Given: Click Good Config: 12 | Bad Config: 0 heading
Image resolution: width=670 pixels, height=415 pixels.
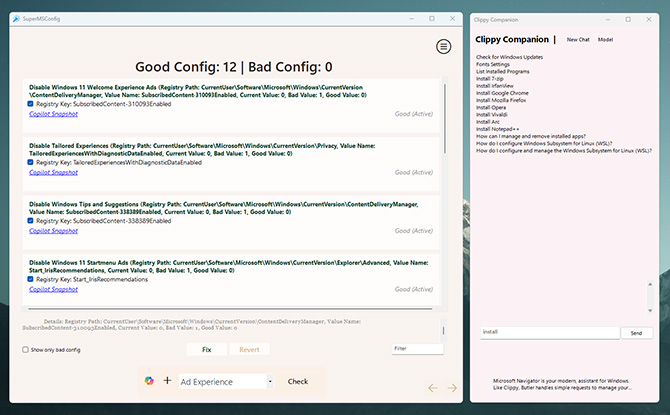Looking at the screenshot, I should pos(234,67).
